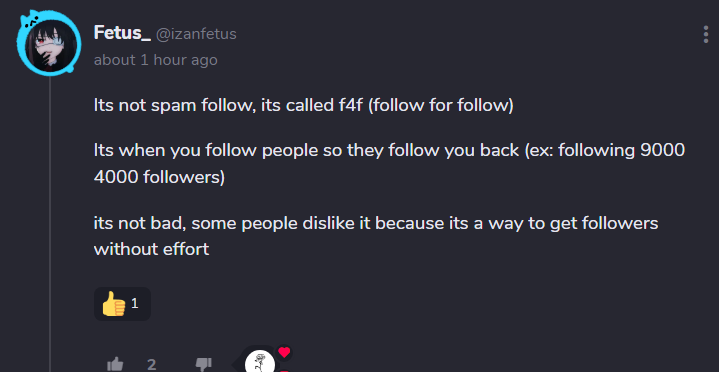Click the 'about 1 hour ago' timestamp
719x372 pixels.
(155, 60)
